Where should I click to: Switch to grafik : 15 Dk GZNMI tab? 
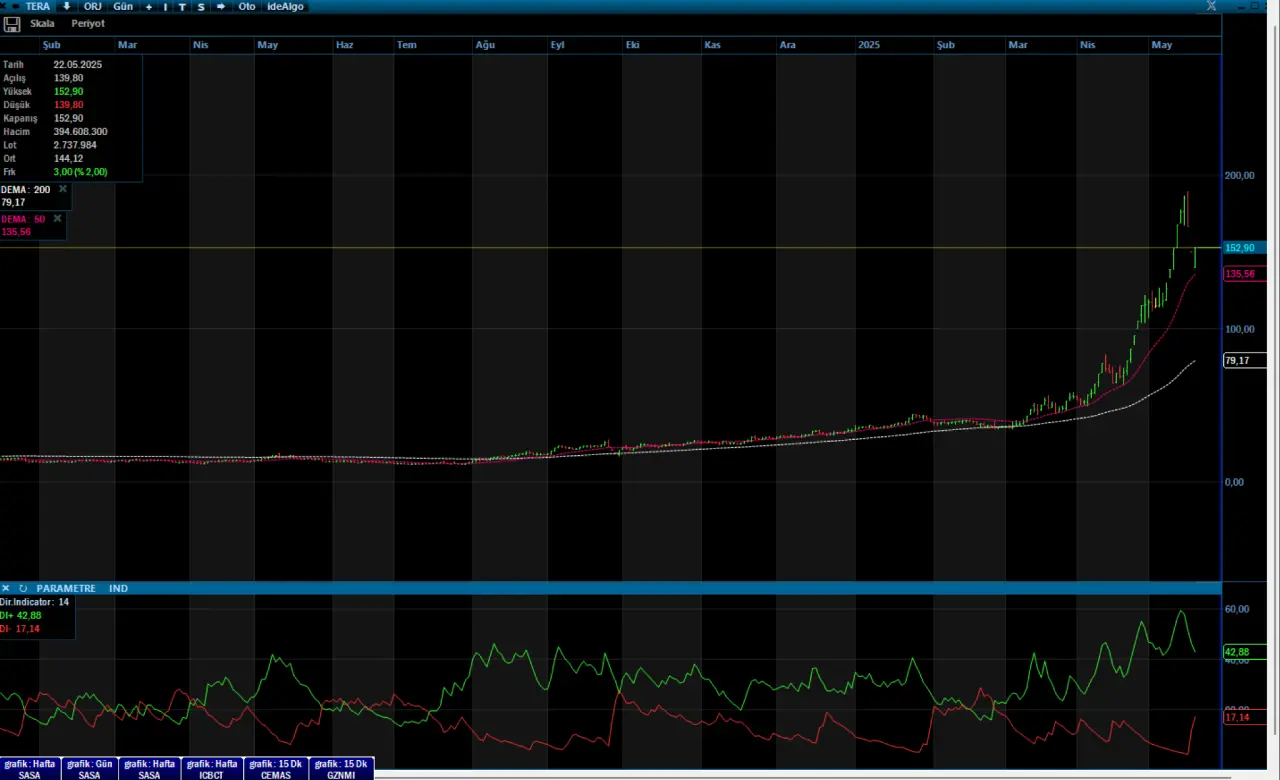(341, 769)
